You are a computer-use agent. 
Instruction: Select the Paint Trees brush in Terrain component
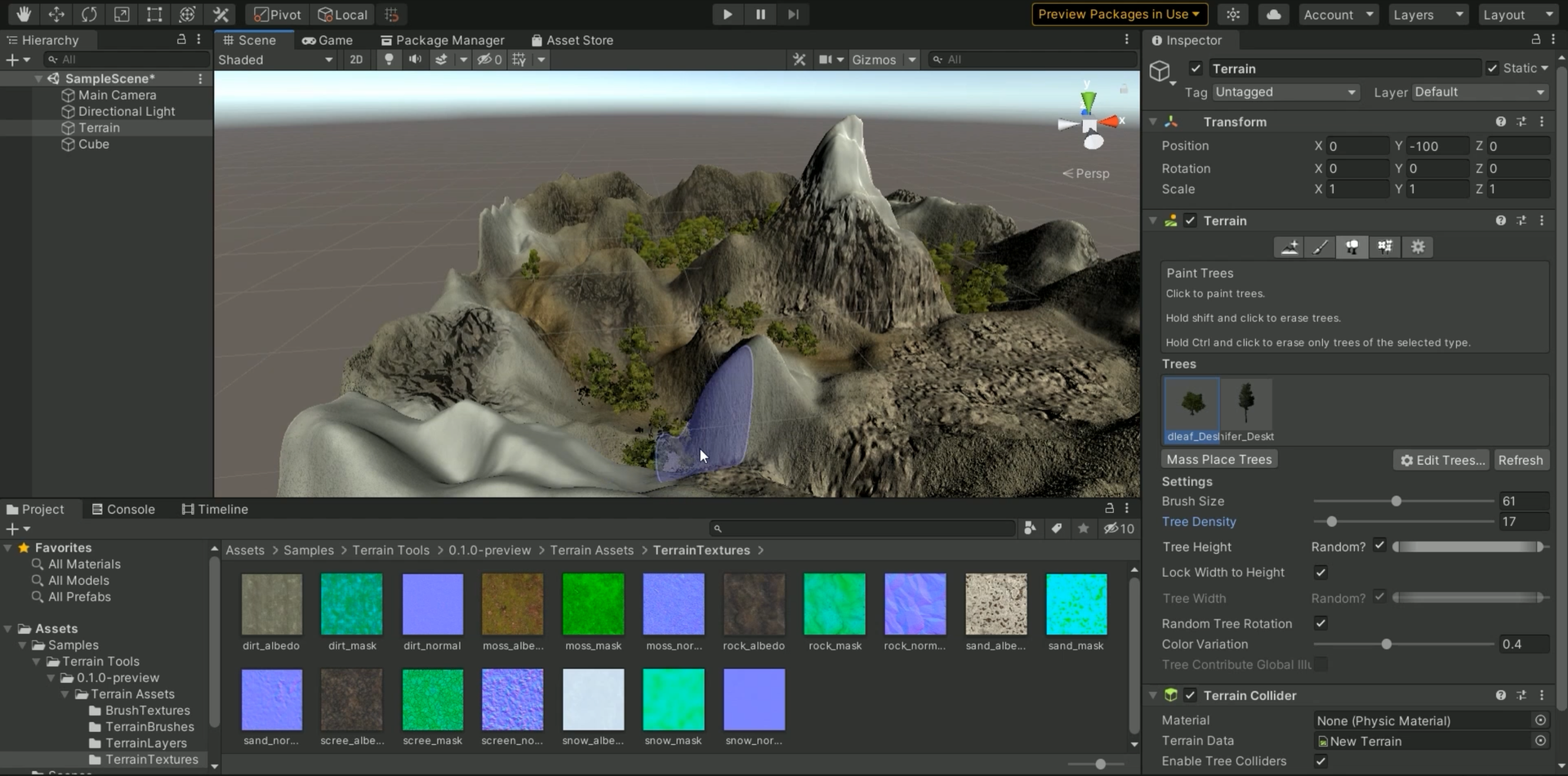point(1352,248)
